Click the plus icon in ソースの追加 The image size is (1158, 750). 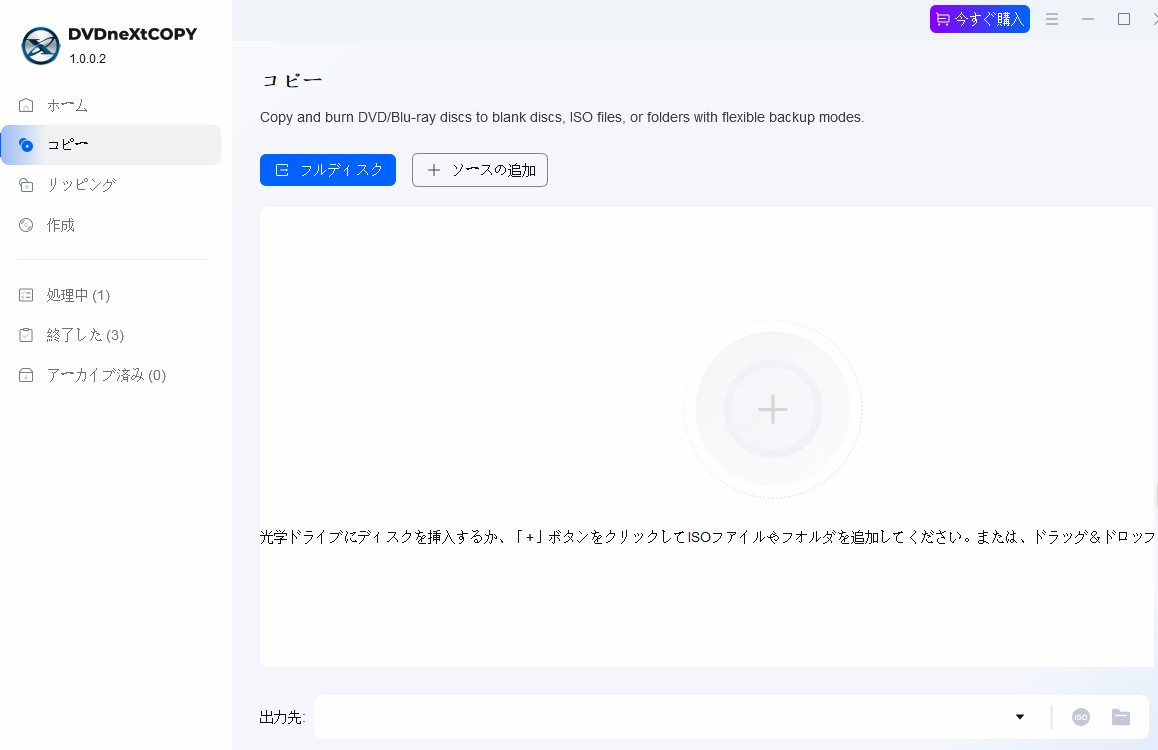(x=434, y=170)
